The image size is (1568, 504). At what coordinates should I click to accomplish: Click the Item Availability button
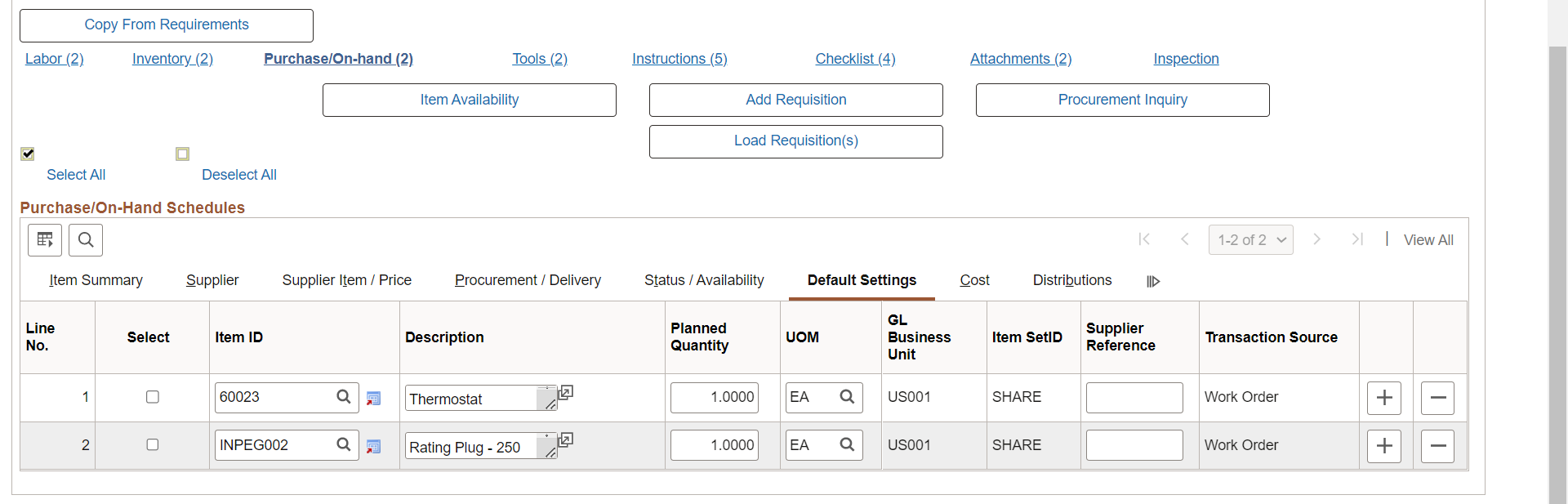click(469, 100)
